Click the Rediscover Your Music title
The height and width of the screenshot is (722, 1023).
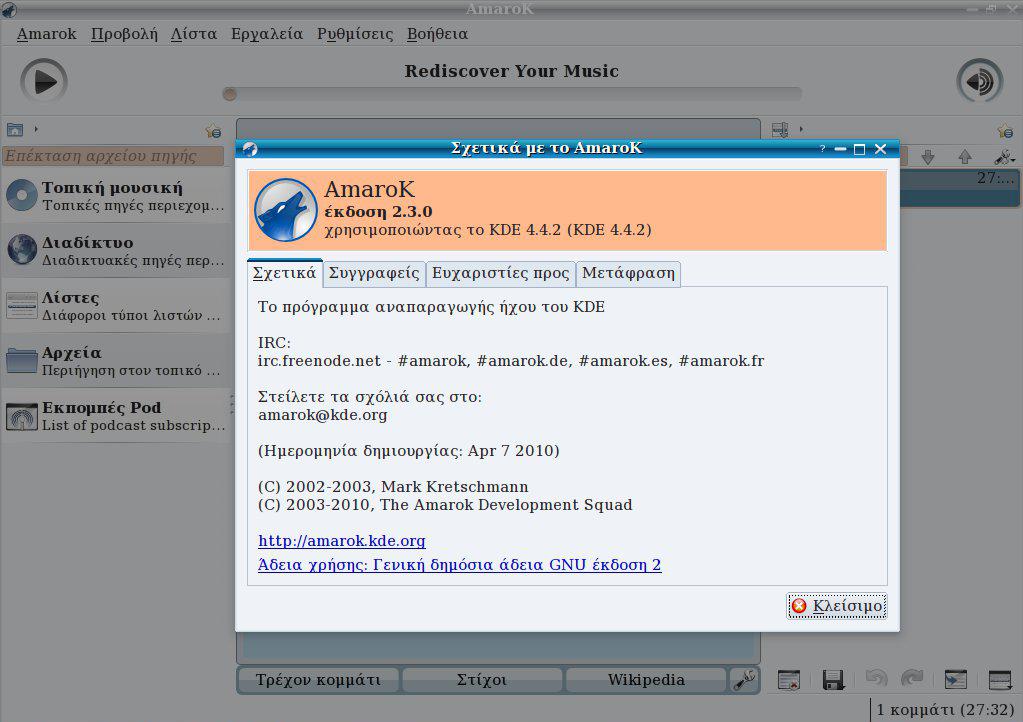point(512,71)
